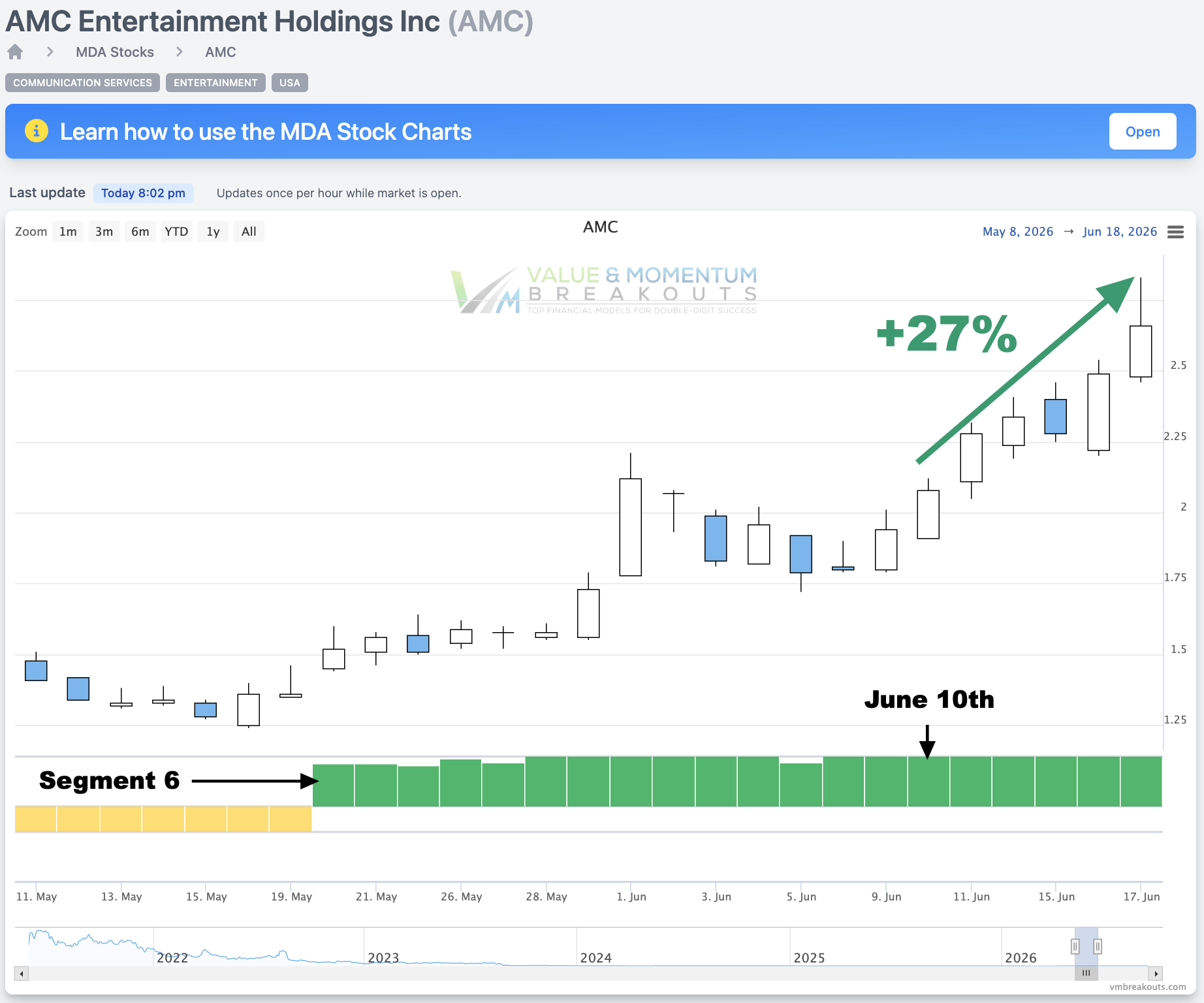This screenshot has width=1204, height=1003.
Task: Click the '1. Jun' x-axis label
Action: click(x=631, y=897)
